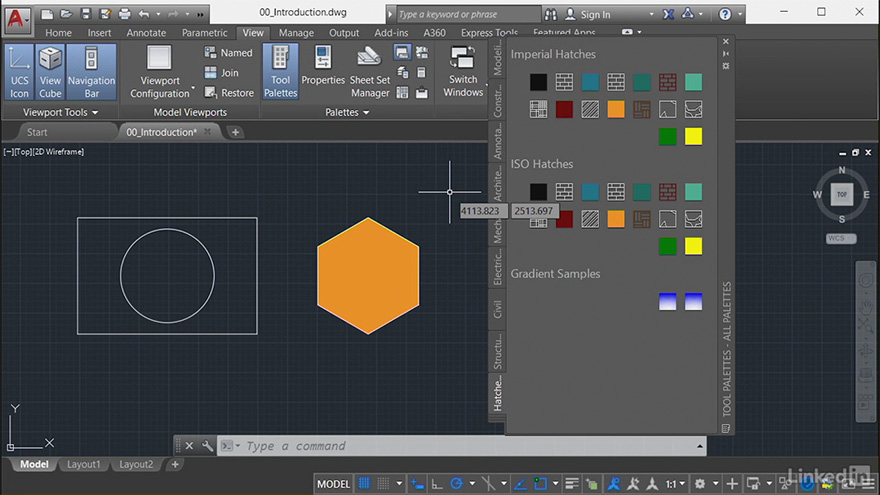Toggle snap mode in status bar
The width and height of the screenshot is (880, 495).
(x=383, y=484)
